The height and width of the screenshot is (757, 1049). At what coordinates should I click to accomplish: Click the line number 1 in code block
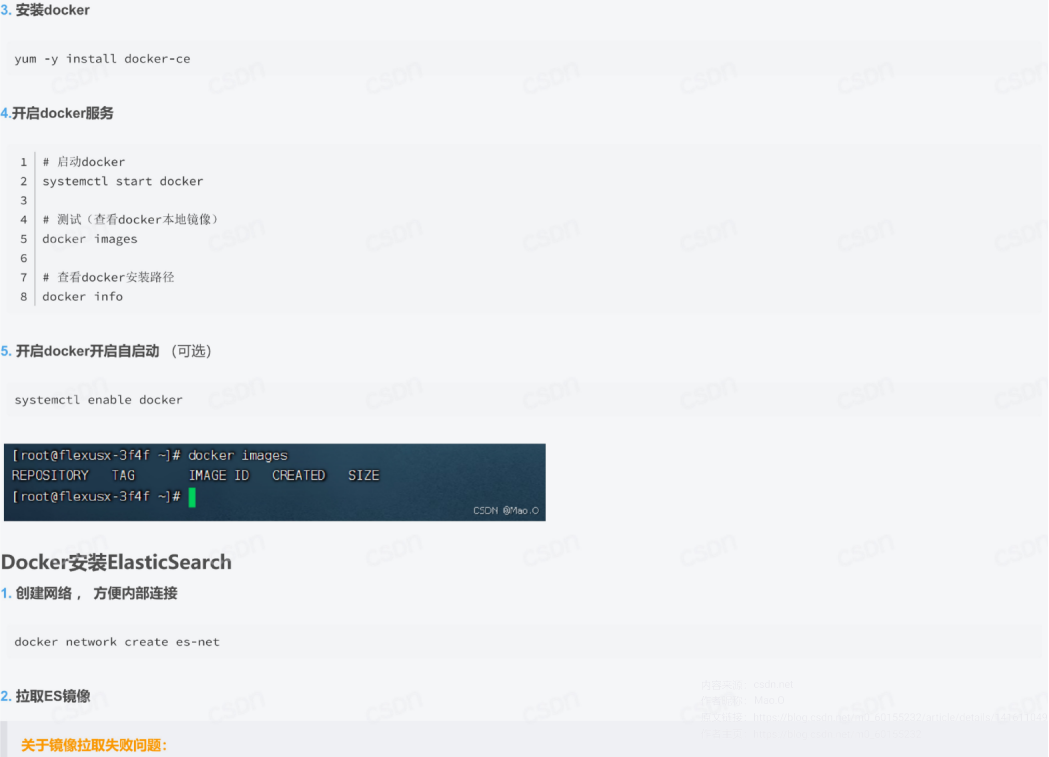click(x=23, y=162)
